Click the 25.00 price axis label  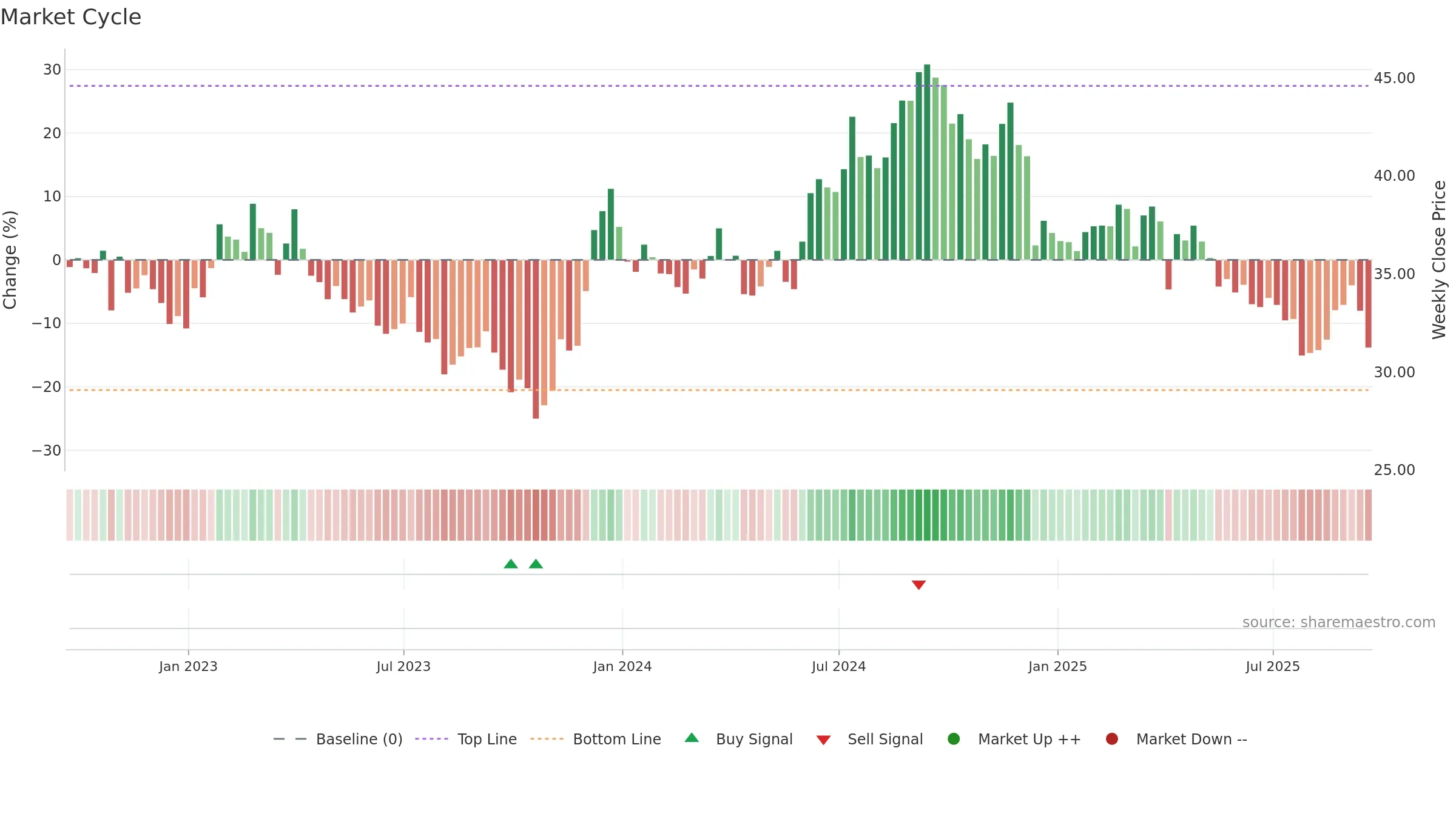click(x=1394, y=470)
